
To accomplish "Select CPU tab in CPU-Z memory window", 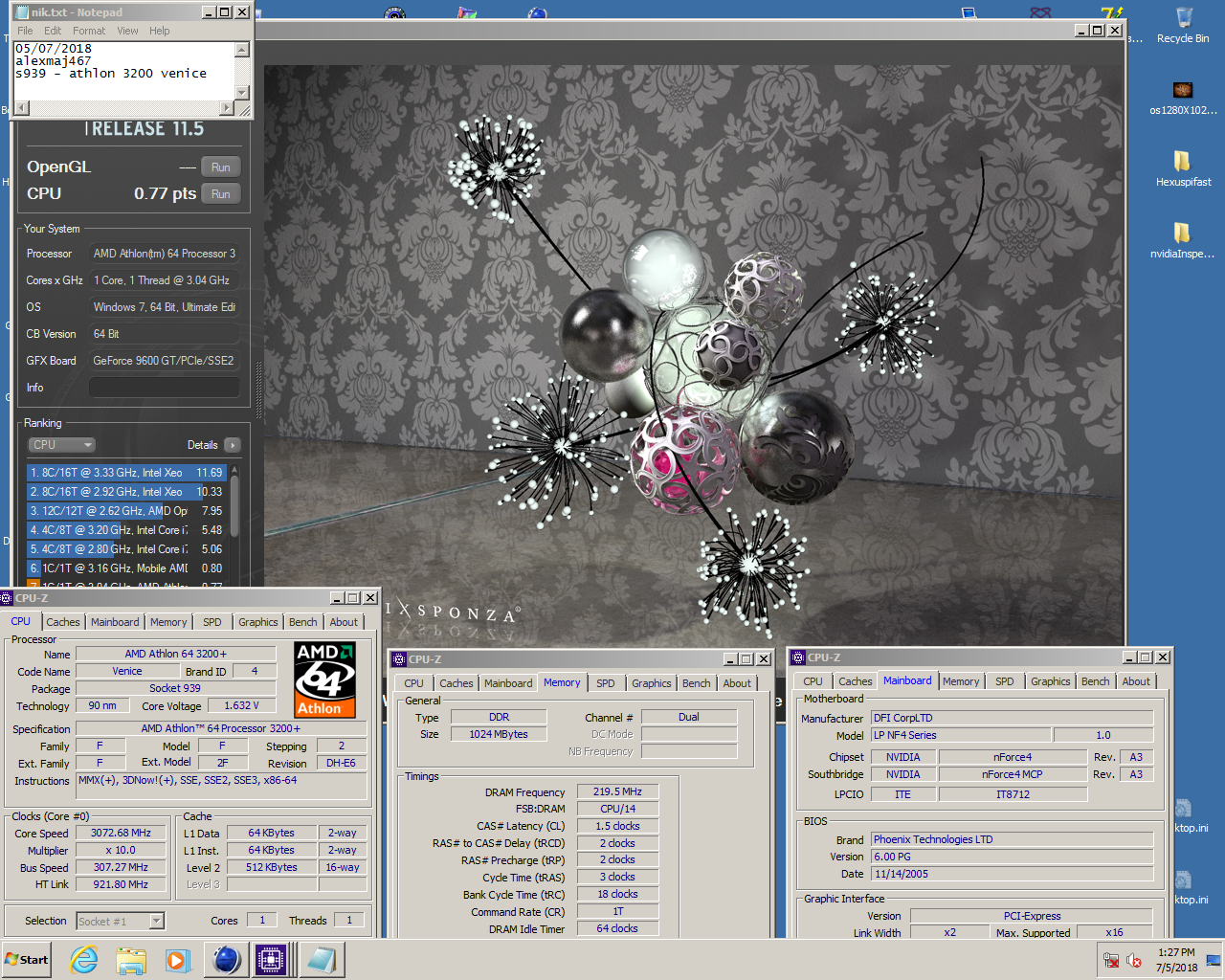I will click(x=413, y=683).
